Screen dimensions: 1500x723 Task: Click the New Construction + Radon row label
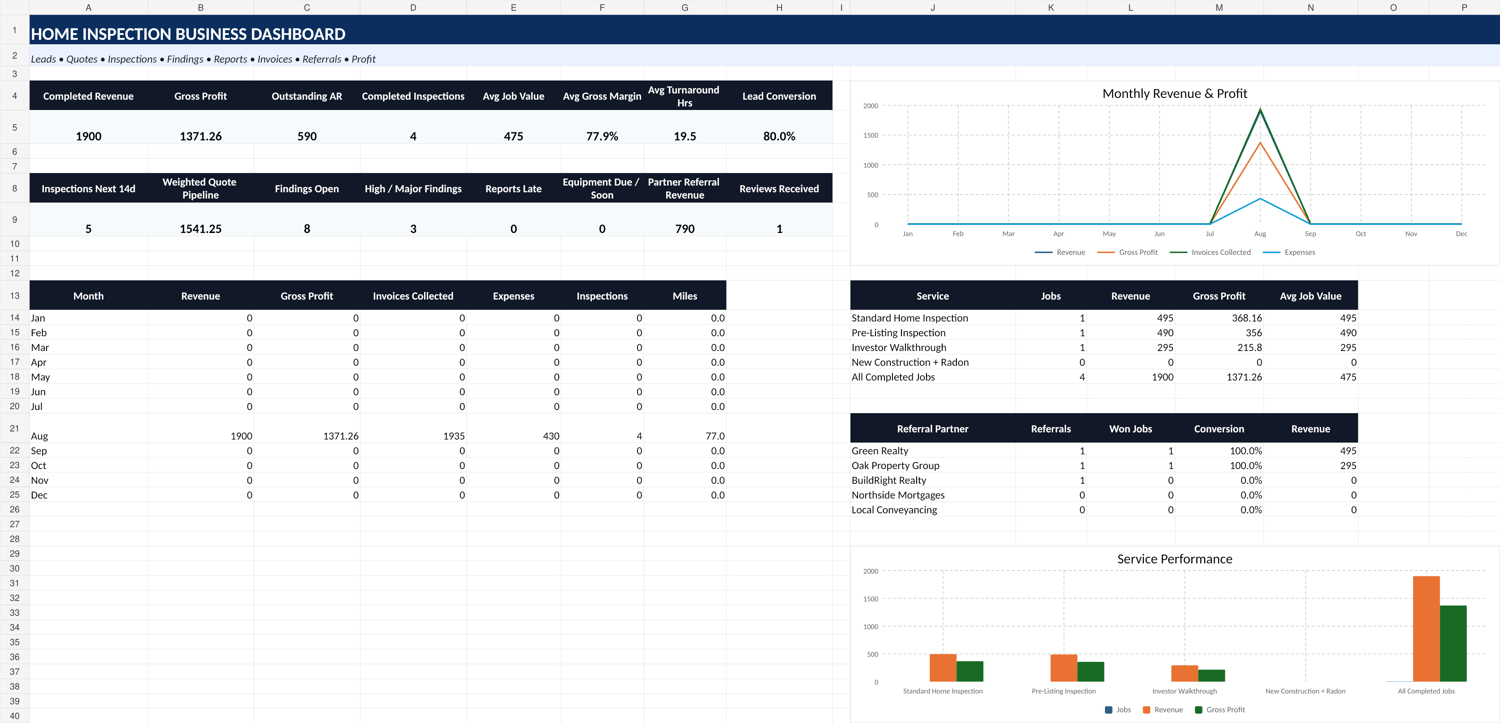pyautogui.click(x=933, y=362)
